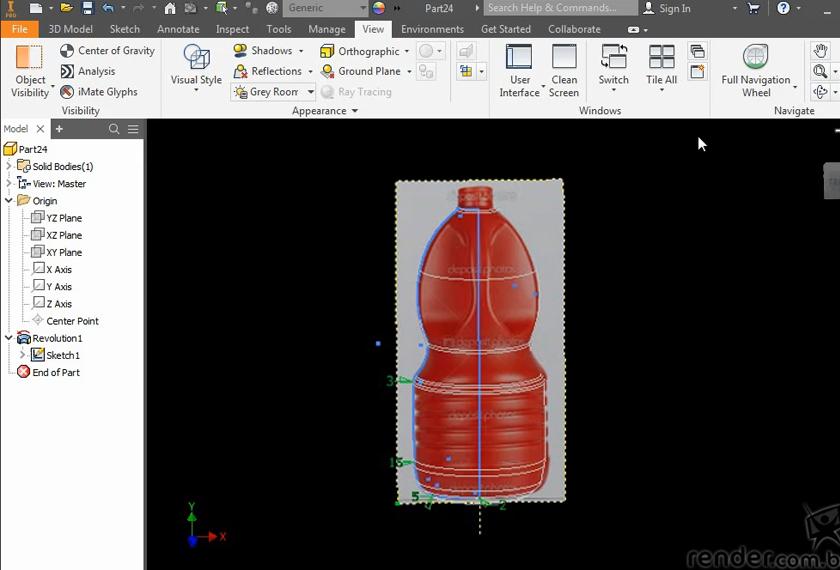
Task: Open the Inspect ribbon tab
Action: [x=232, y=29]
